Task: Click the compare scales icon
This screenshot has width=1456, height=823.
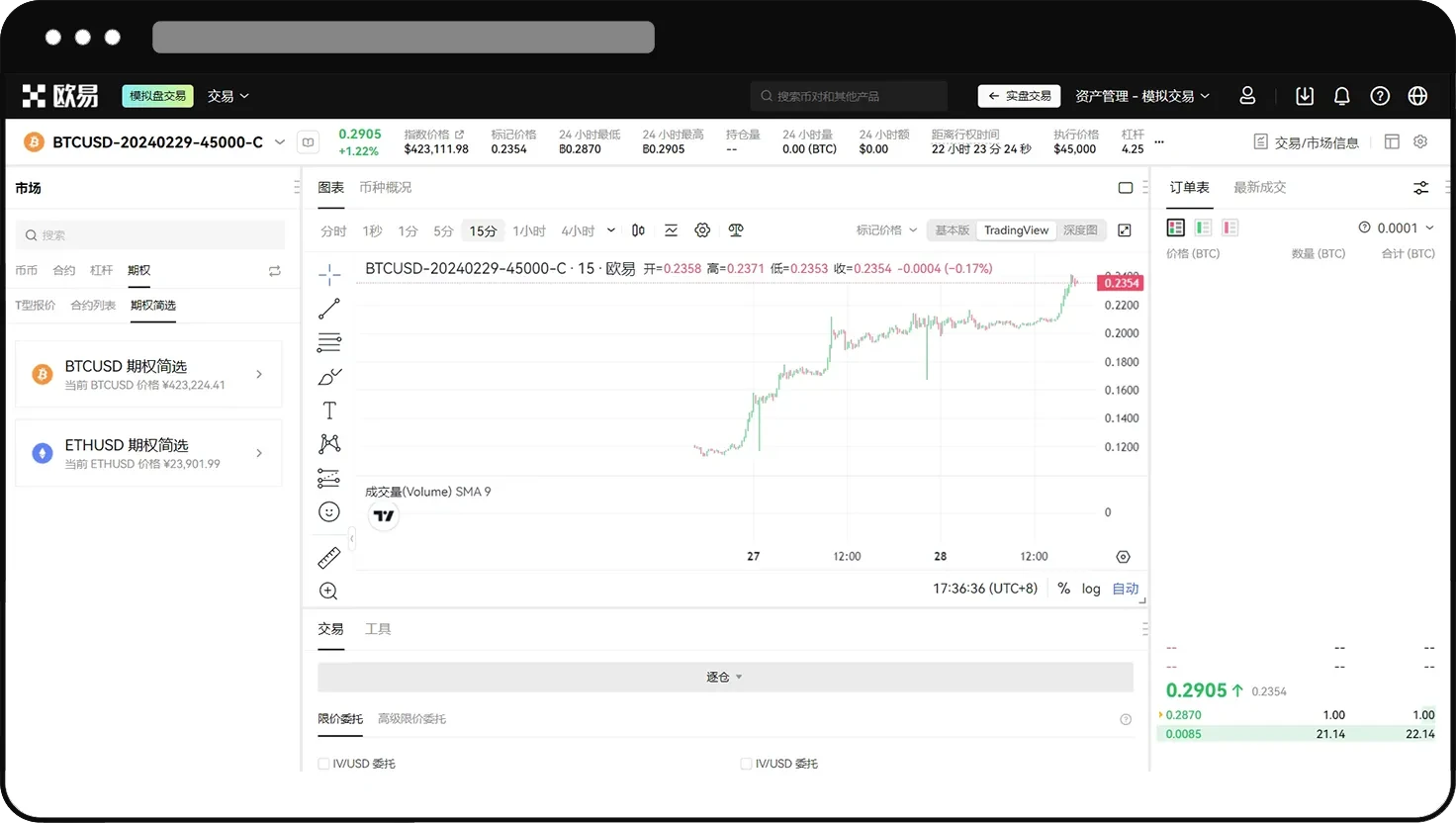Action: pos(735,230)
